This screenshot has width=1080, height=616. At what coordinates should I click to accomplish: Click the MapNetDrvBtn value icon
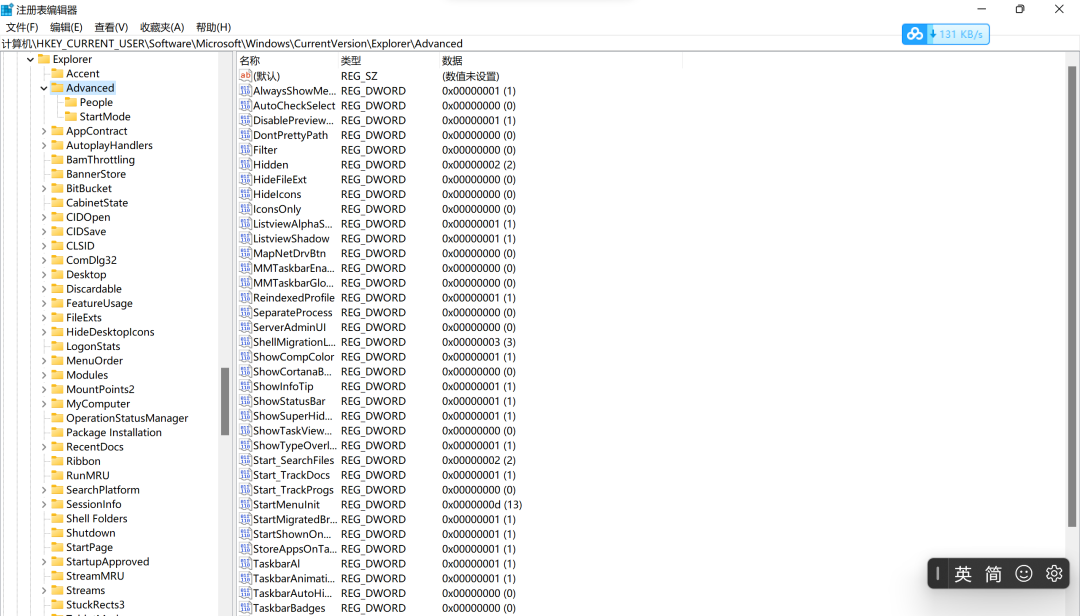click(x=245, y=253)
